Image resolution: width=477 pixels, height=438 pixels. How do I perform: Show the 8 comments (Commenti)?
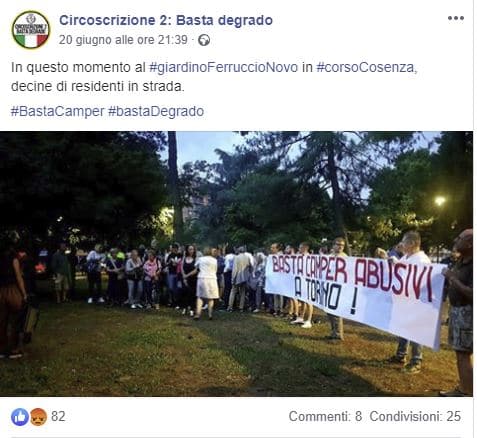[x=325, y=416]
